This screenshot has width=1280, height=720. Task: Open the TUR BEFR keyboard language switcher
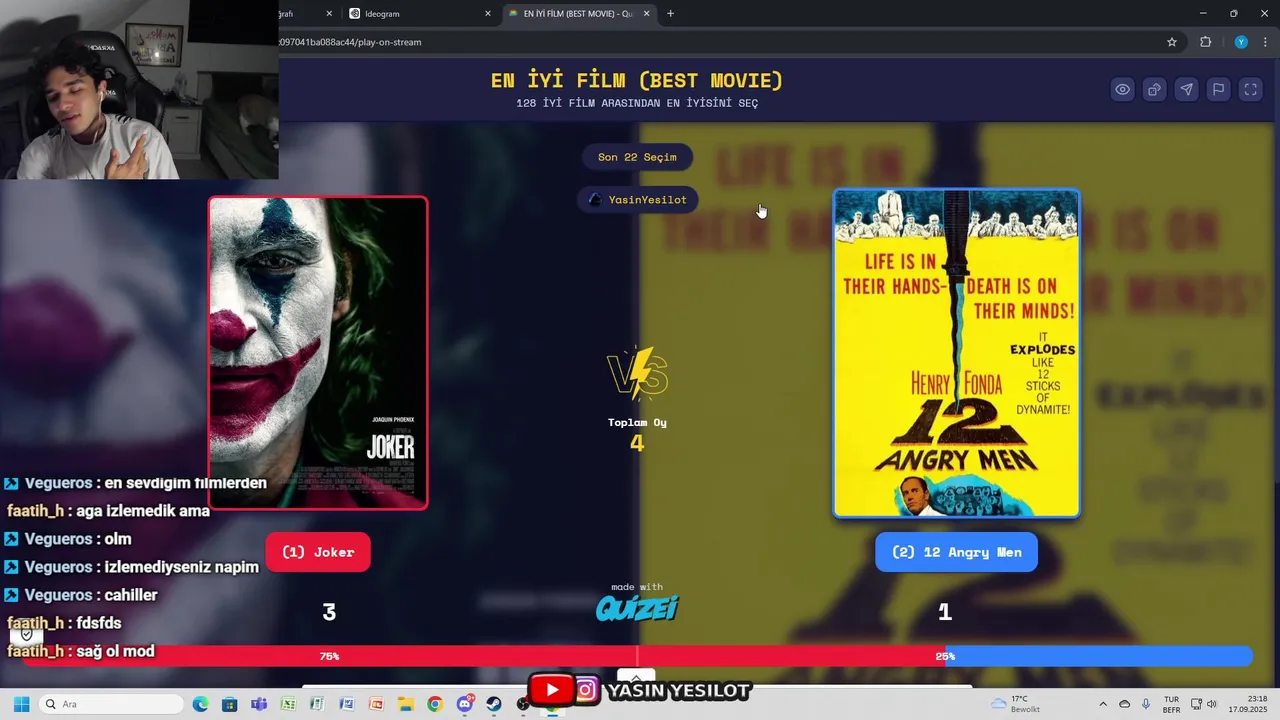[1171, 704]
